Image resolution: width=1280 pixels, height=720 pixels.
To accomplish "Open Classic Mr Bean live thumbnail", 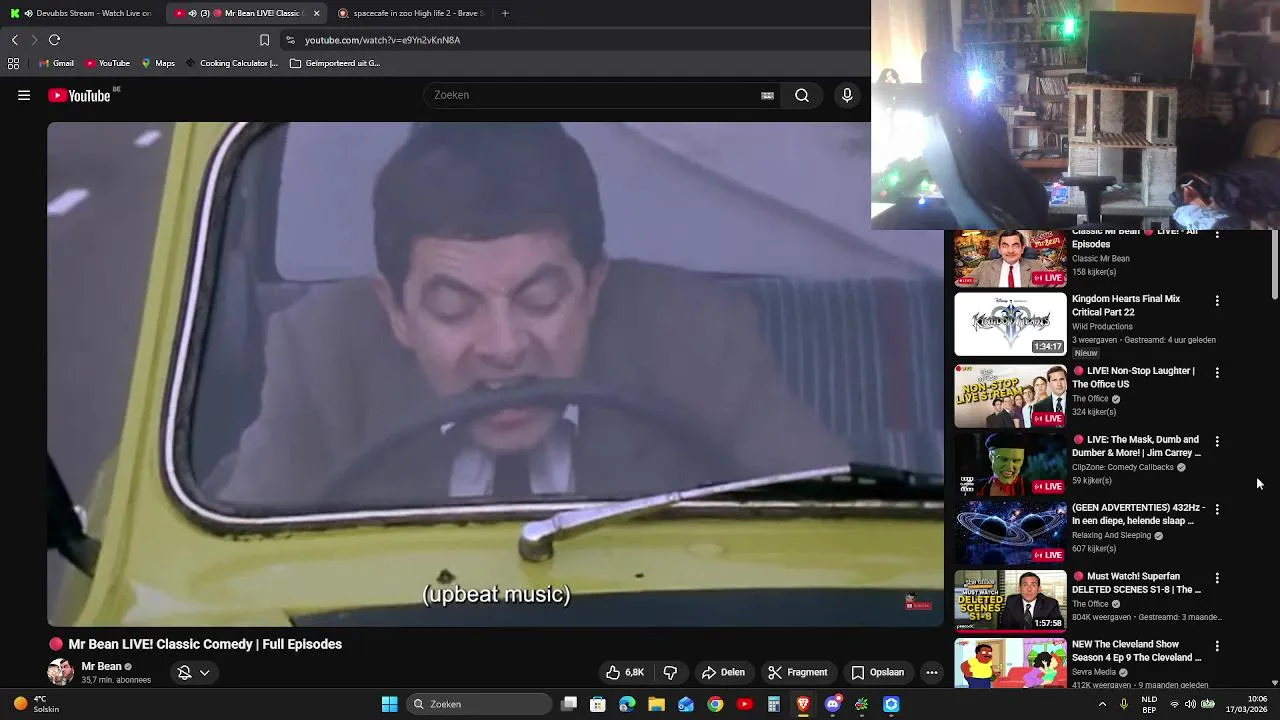I will click(1010, 258).
